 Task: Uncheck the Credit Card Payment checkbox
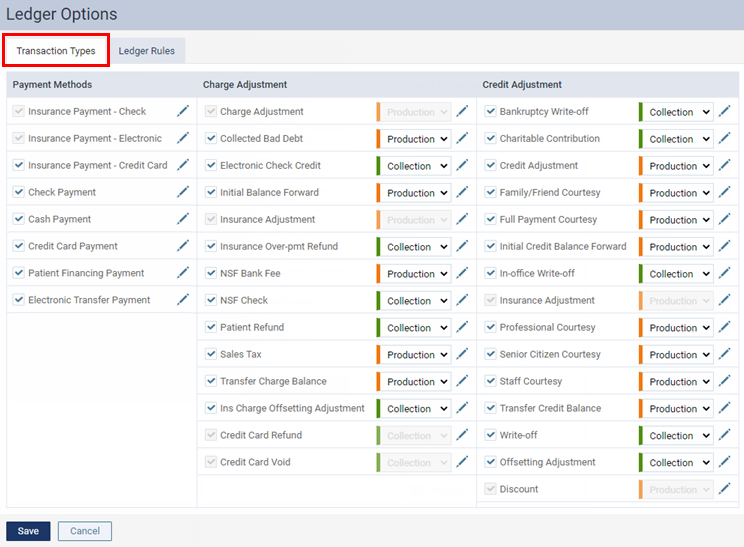(19, 246)
